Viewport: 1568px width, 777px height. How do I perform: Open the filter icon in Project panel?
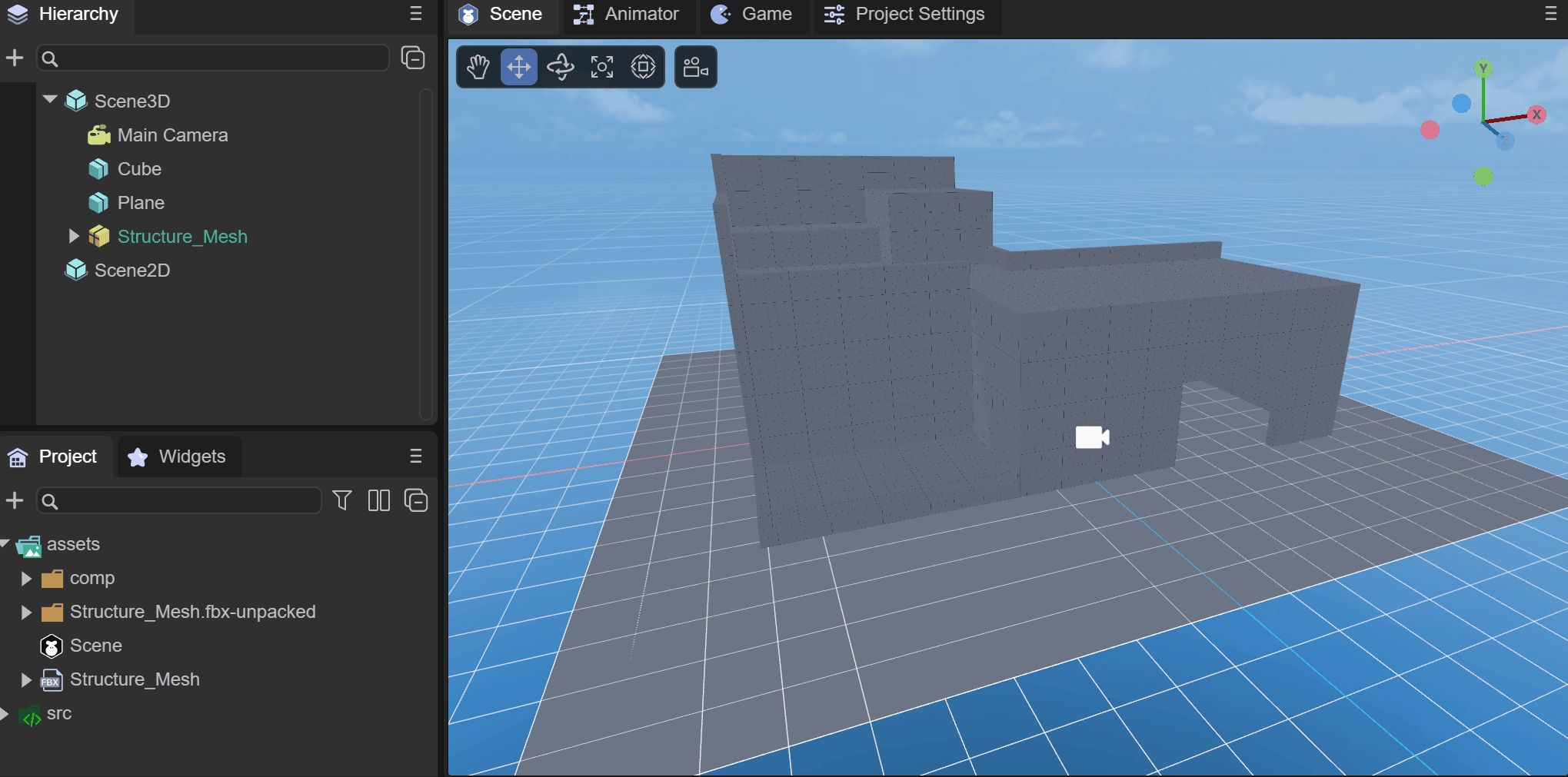(342, 501)
